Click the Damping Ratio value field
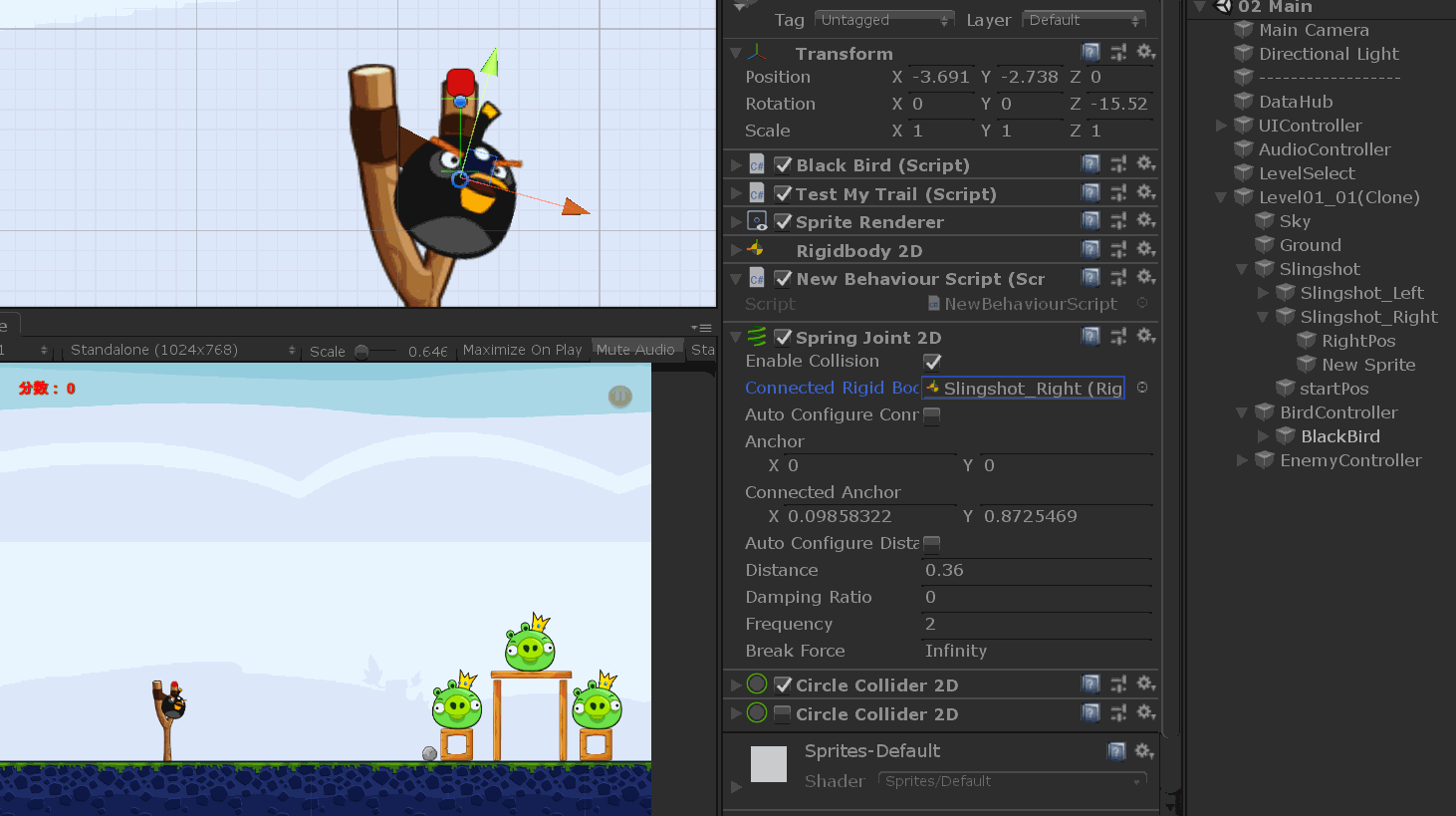 tap(1037, 597)
